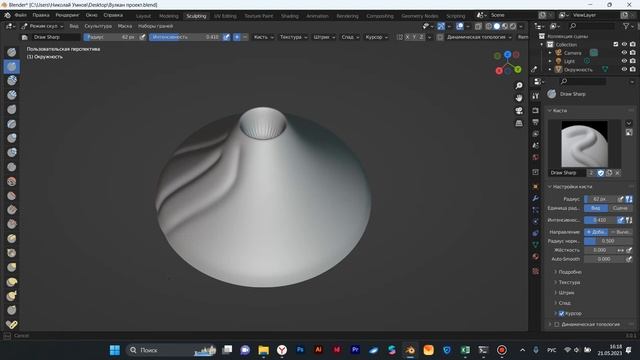Open the Modifiers wrench properties tab
This screenshot has height=360, width=640.
coord(536,198)
